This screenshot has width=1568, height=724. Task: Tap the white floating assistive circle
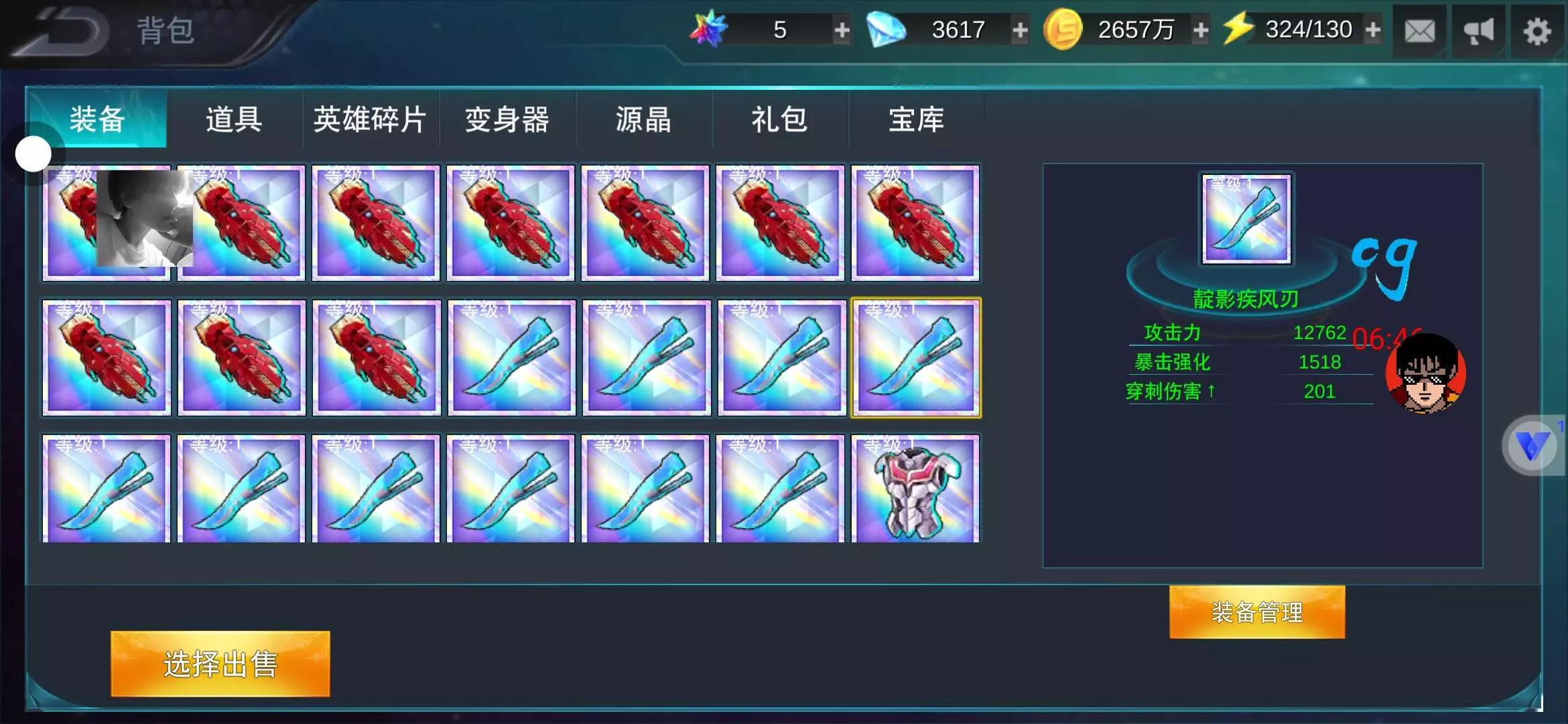(34, 154)
